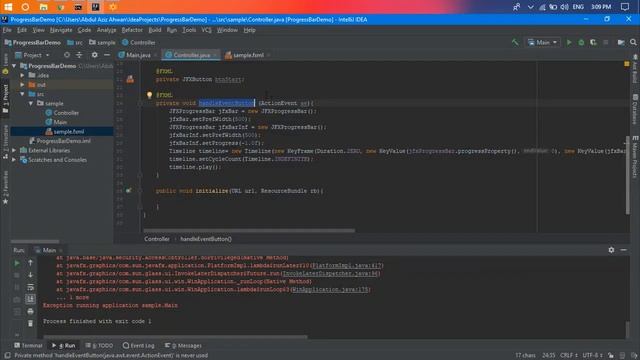This screenshot has width=640, height=360.
Task: Collapse the ProgressBarDemo root node
Action: (x=14, y=66)
